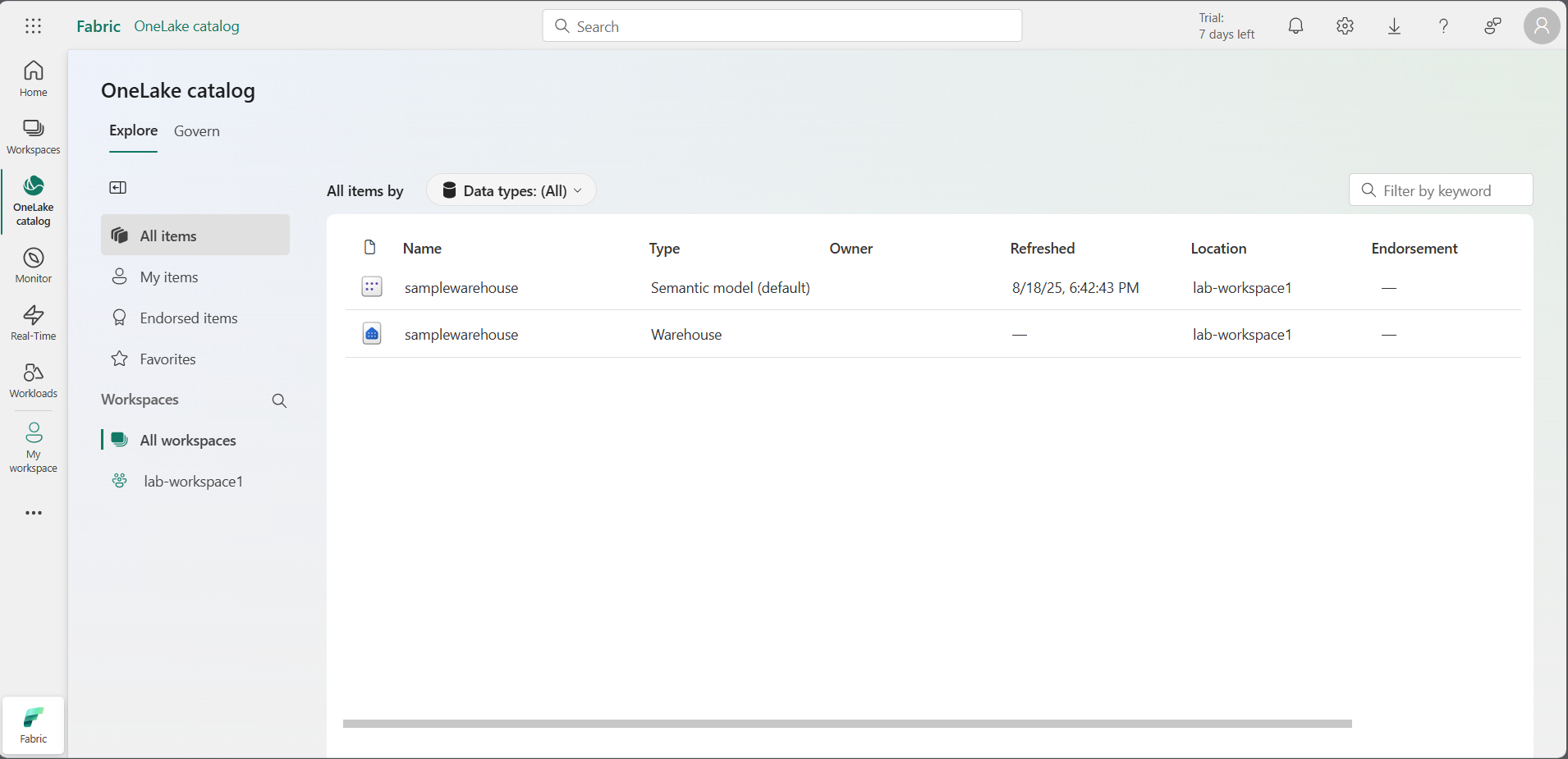The width and height of the screenshot is (1568, 759).
Task: Collapse the explorer side pane
Action: tap(118, 188)
